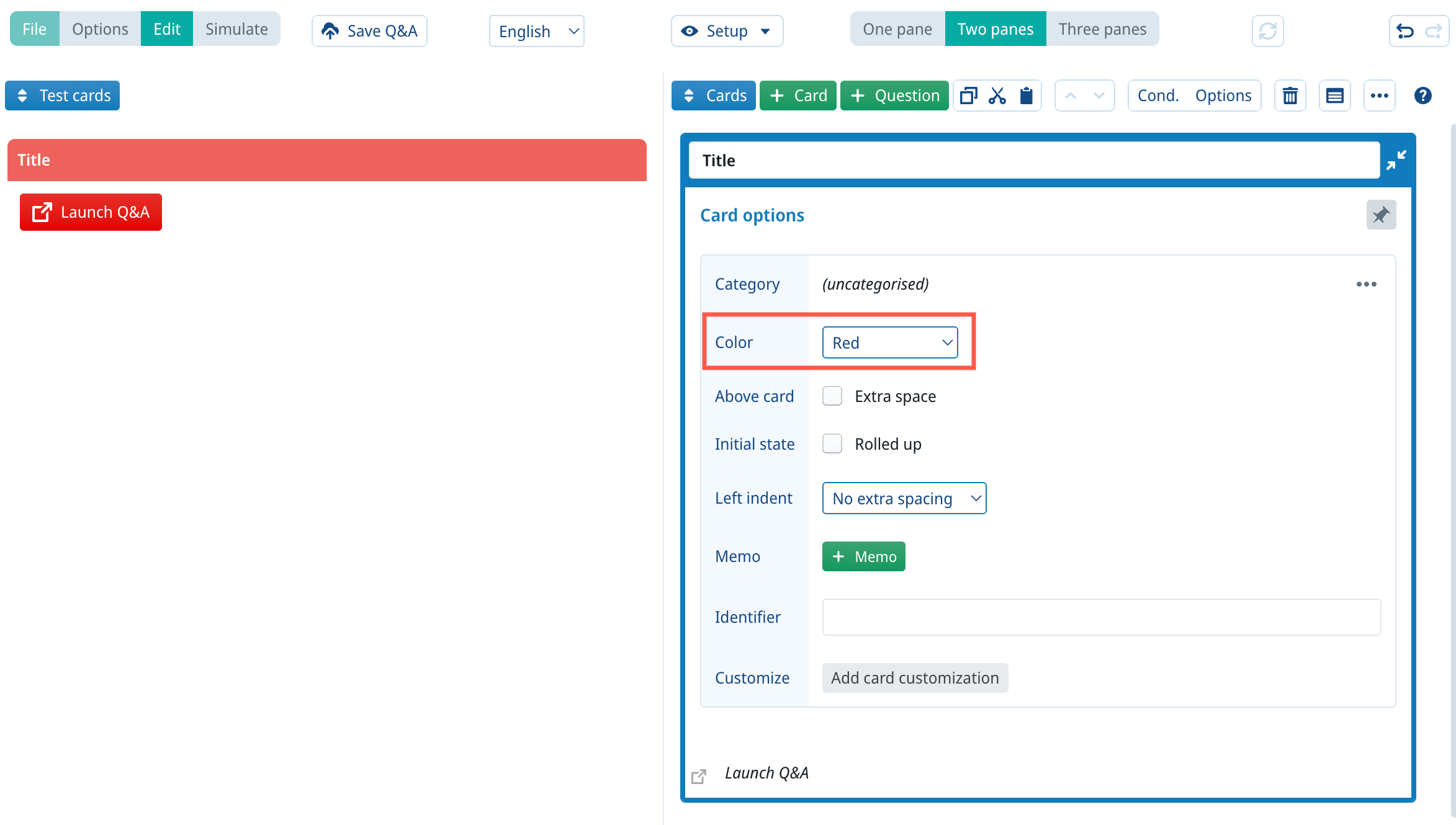
Task: Open the File tab
Action: tap(35, 29)
